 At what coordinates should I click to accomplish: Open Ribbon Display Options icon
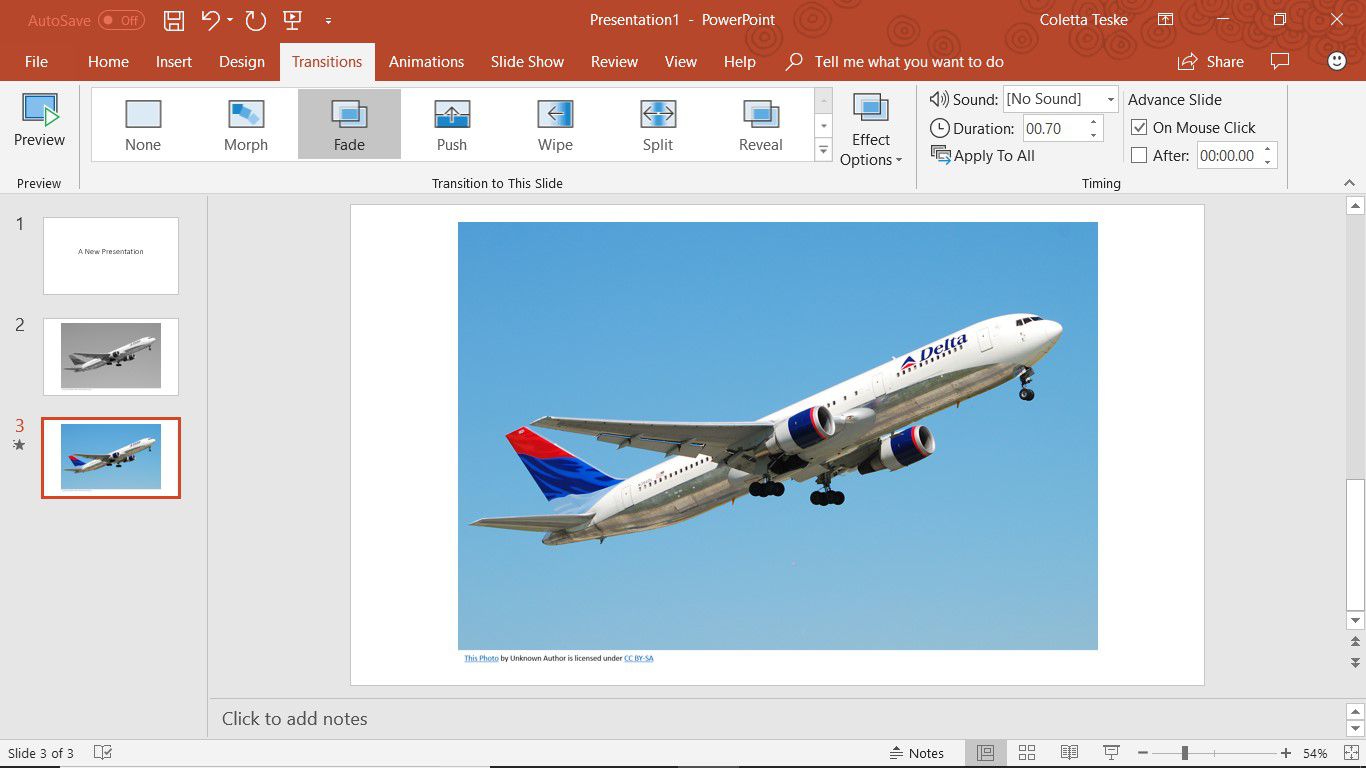coord(1165,20)
